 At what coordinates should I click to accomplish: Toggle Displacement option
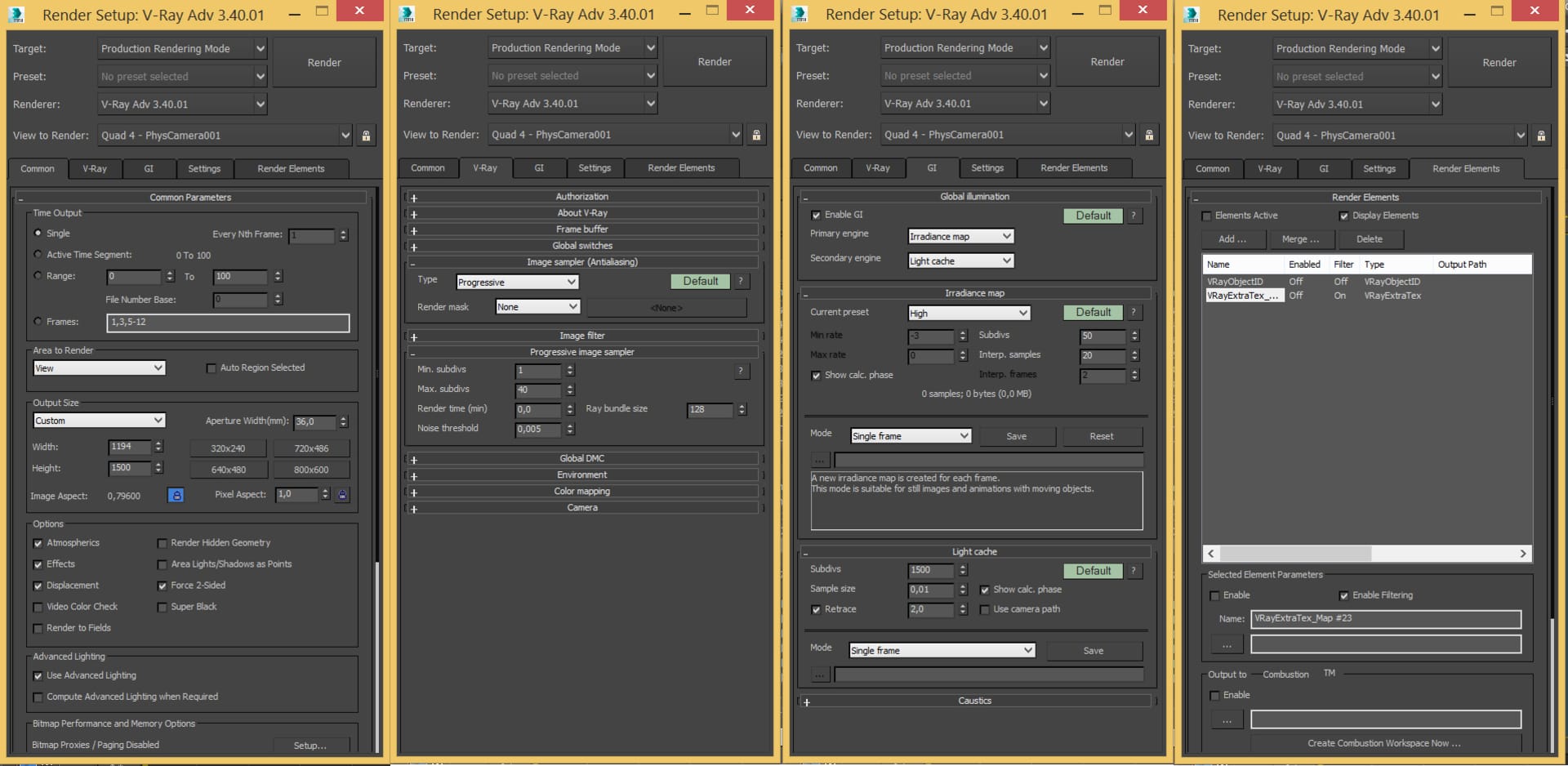coord(38,586)
